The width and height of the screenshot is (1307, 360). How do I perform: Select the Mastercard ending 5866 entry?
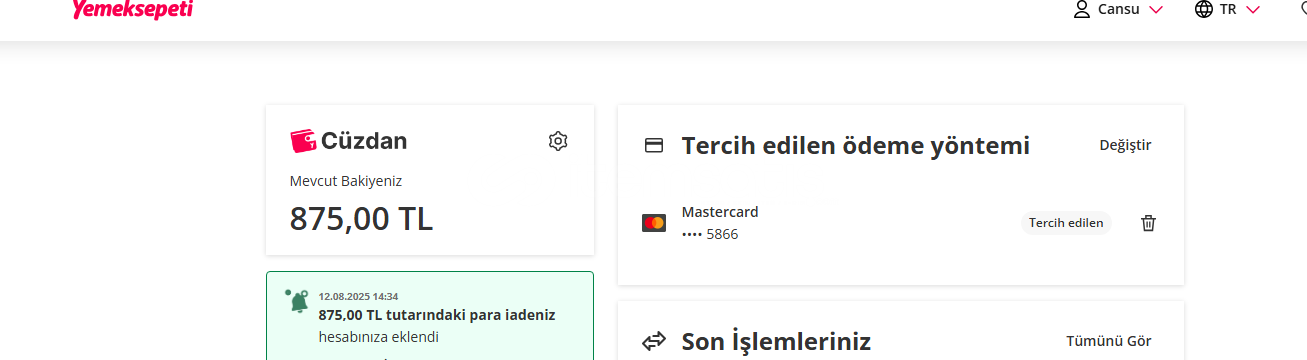tap(720, 223)
